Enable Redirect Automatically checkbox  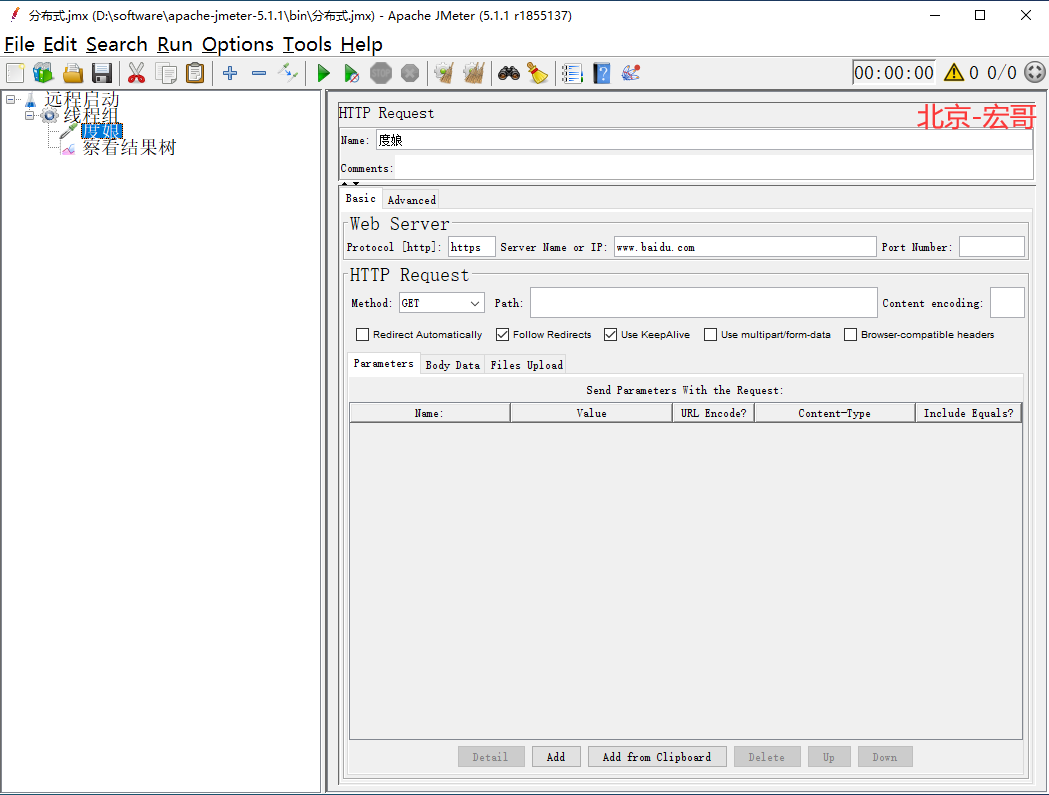[x=362, y=334]
